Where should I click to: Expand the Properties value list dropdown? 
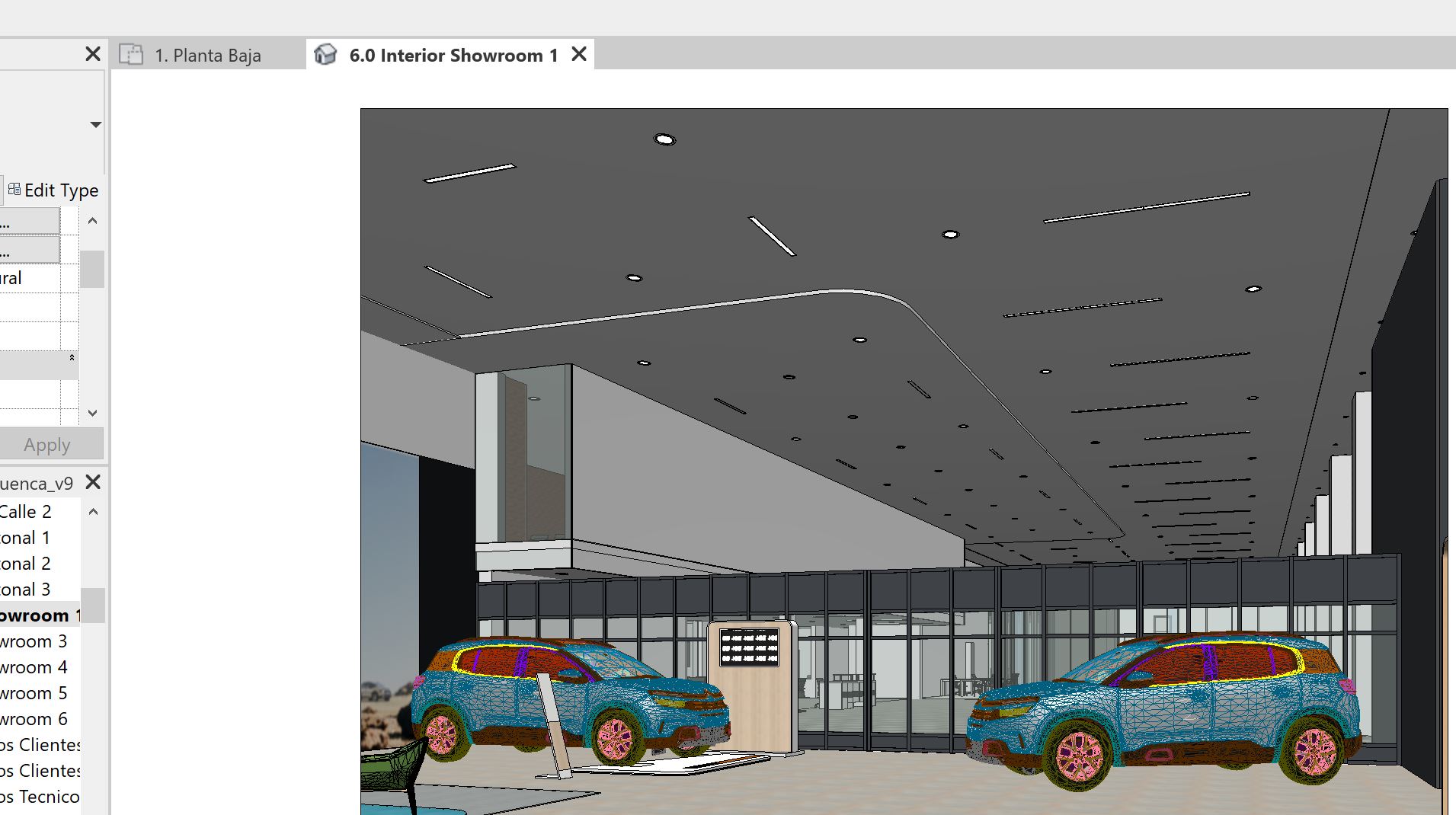[x=94, y=124]
